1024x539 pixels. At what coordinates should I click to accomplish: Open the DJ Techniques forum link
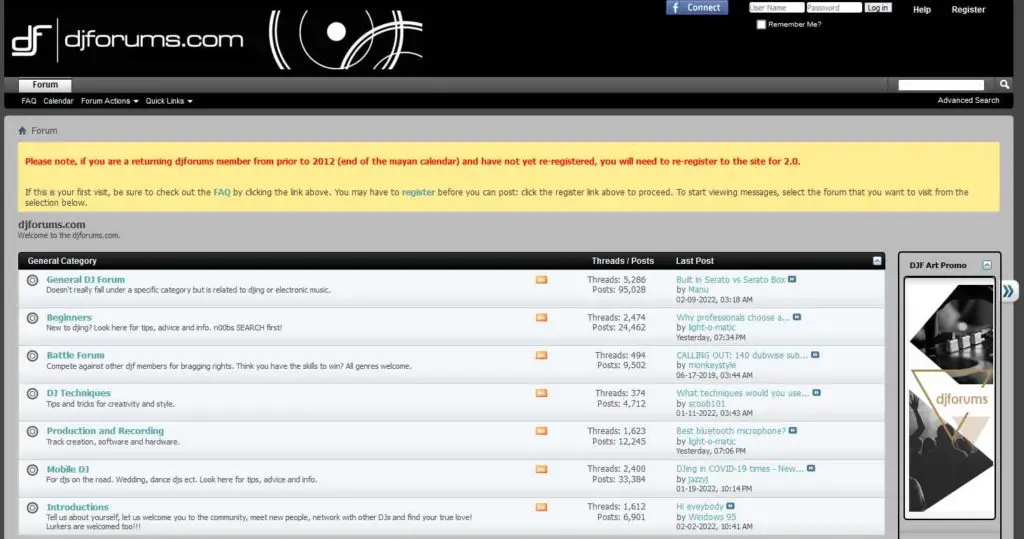[x=78, y=393]
